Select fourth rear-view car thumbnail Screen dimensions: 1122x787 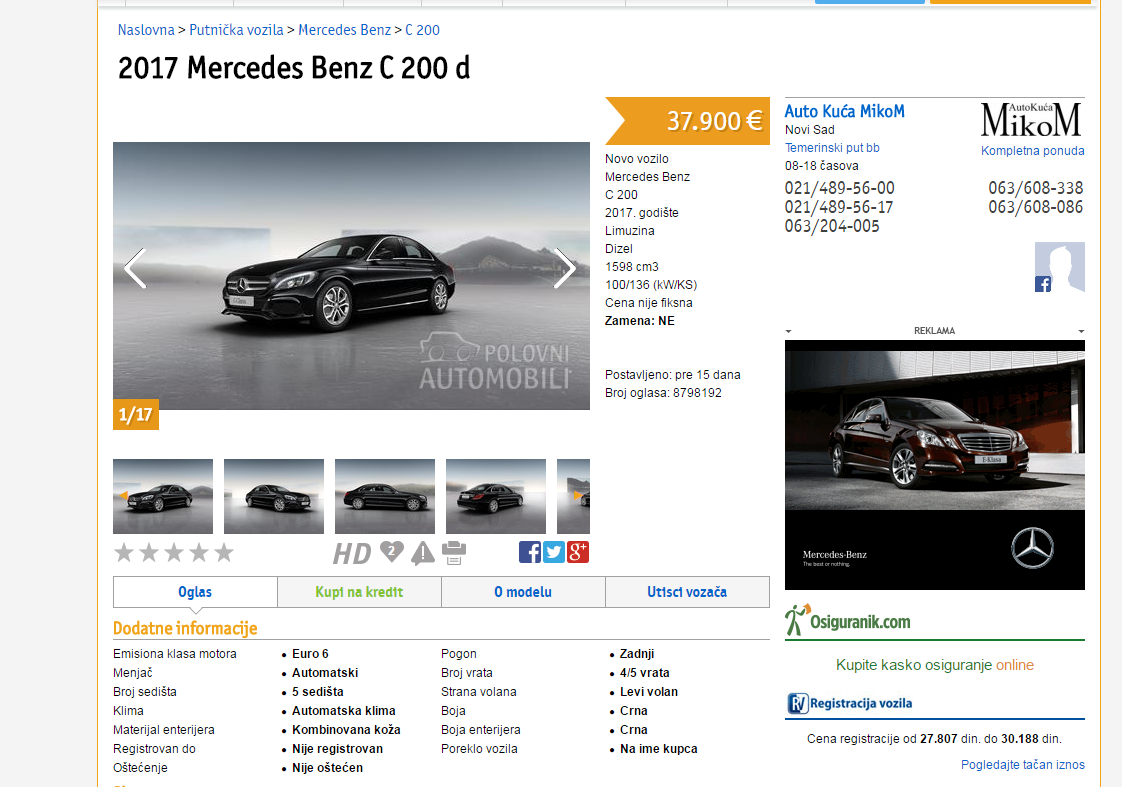496,497
